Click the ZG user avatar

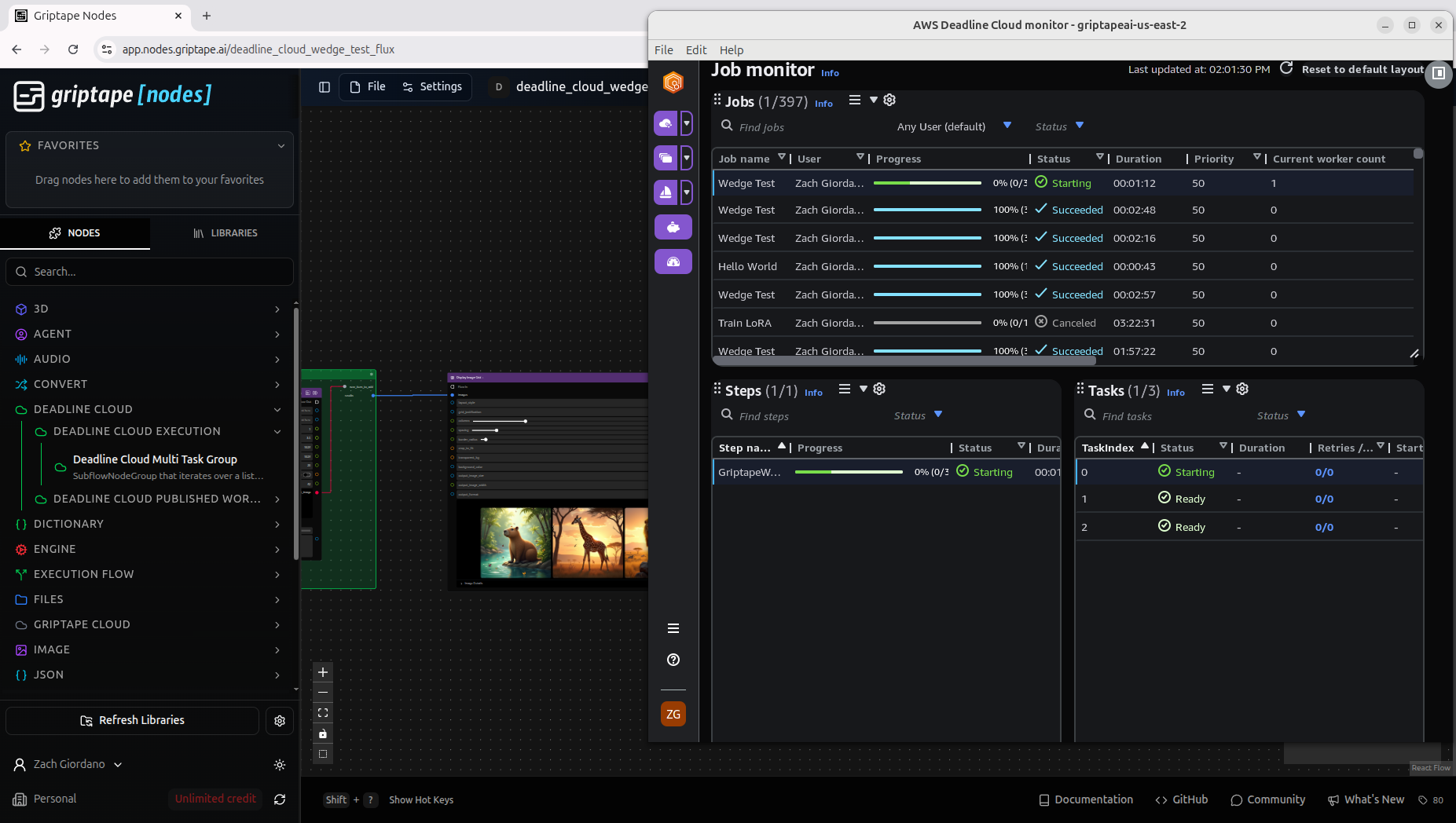pos(673,714)
